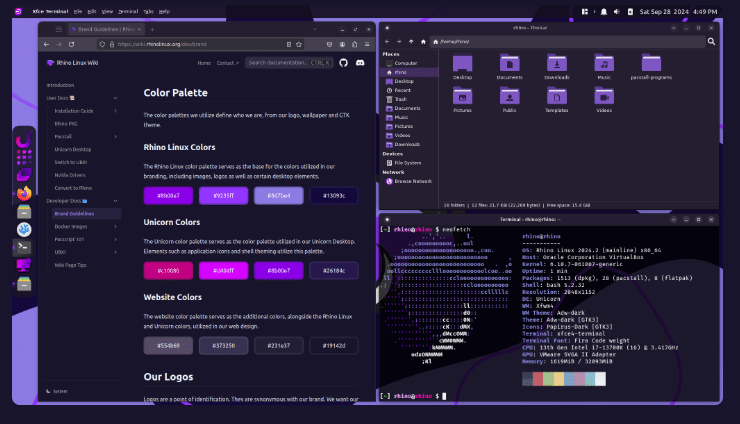Expand Pacstall in wiki sidebar
Image resolution: width=740 pixels, height=424 pixels.
click(115, 136)
